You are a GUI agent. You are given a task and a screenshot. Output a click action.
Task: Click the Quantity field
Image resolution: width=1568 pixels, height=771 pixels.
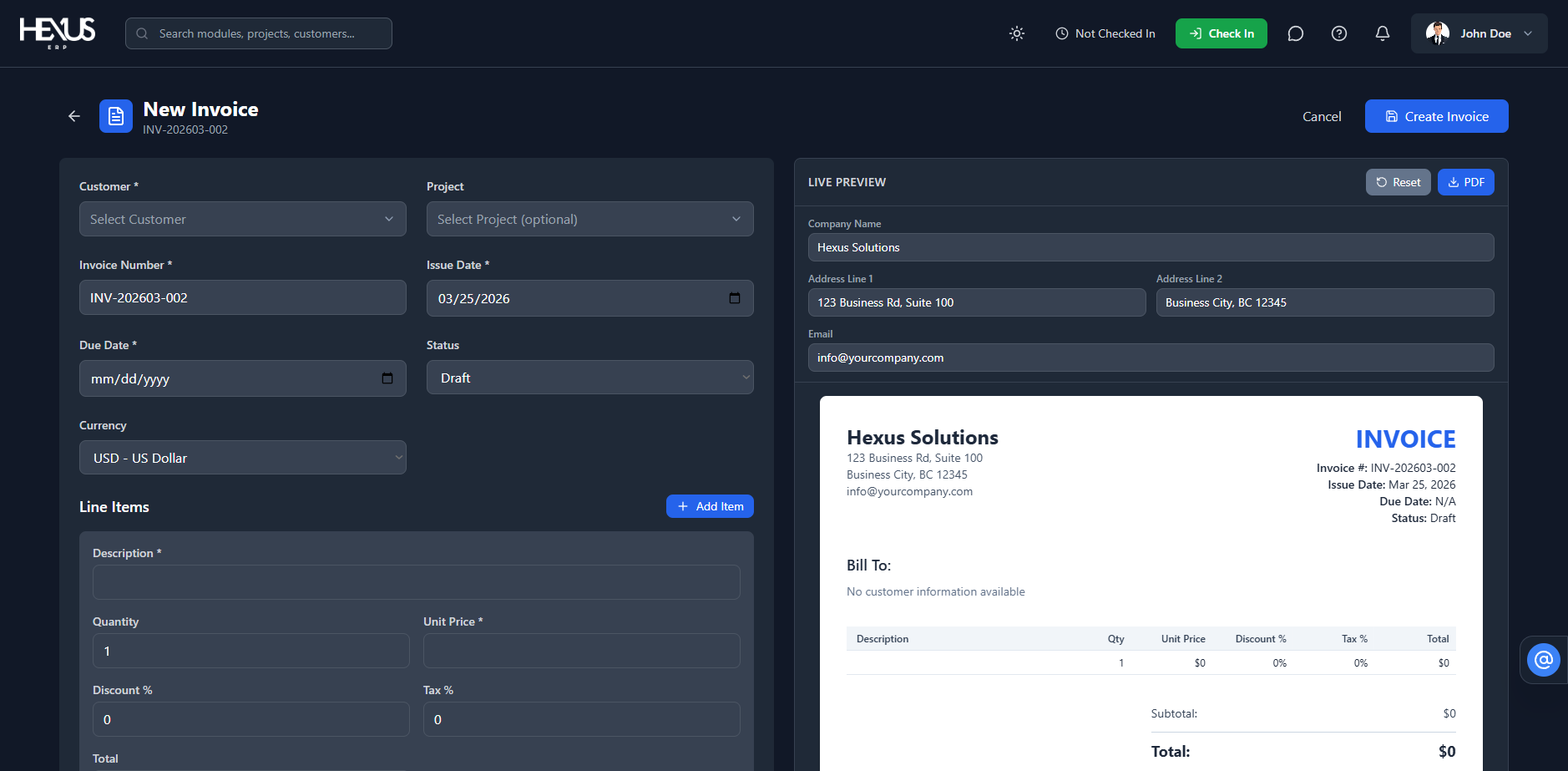(x=251, y=651)
